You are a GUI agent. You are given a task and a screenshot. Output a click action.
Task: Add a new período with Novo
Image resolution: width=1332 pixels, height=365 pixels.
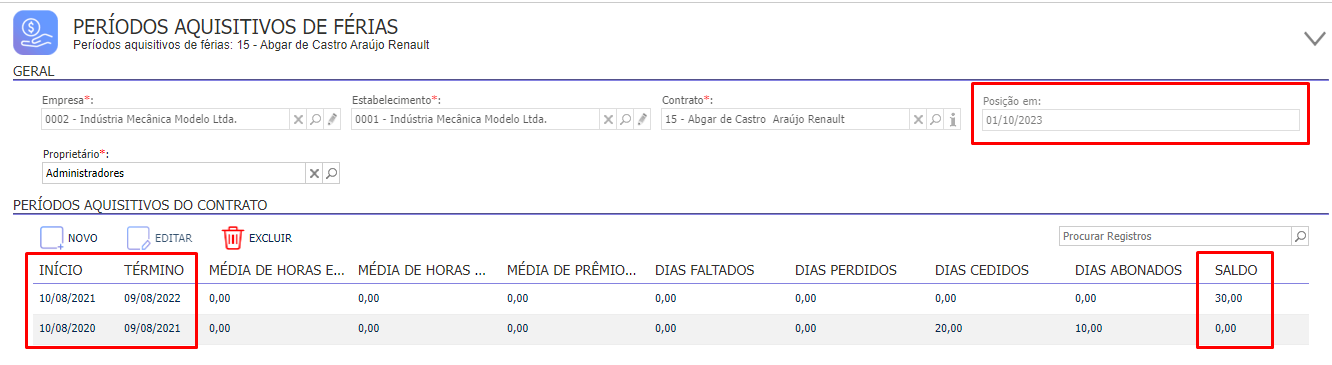68,238
